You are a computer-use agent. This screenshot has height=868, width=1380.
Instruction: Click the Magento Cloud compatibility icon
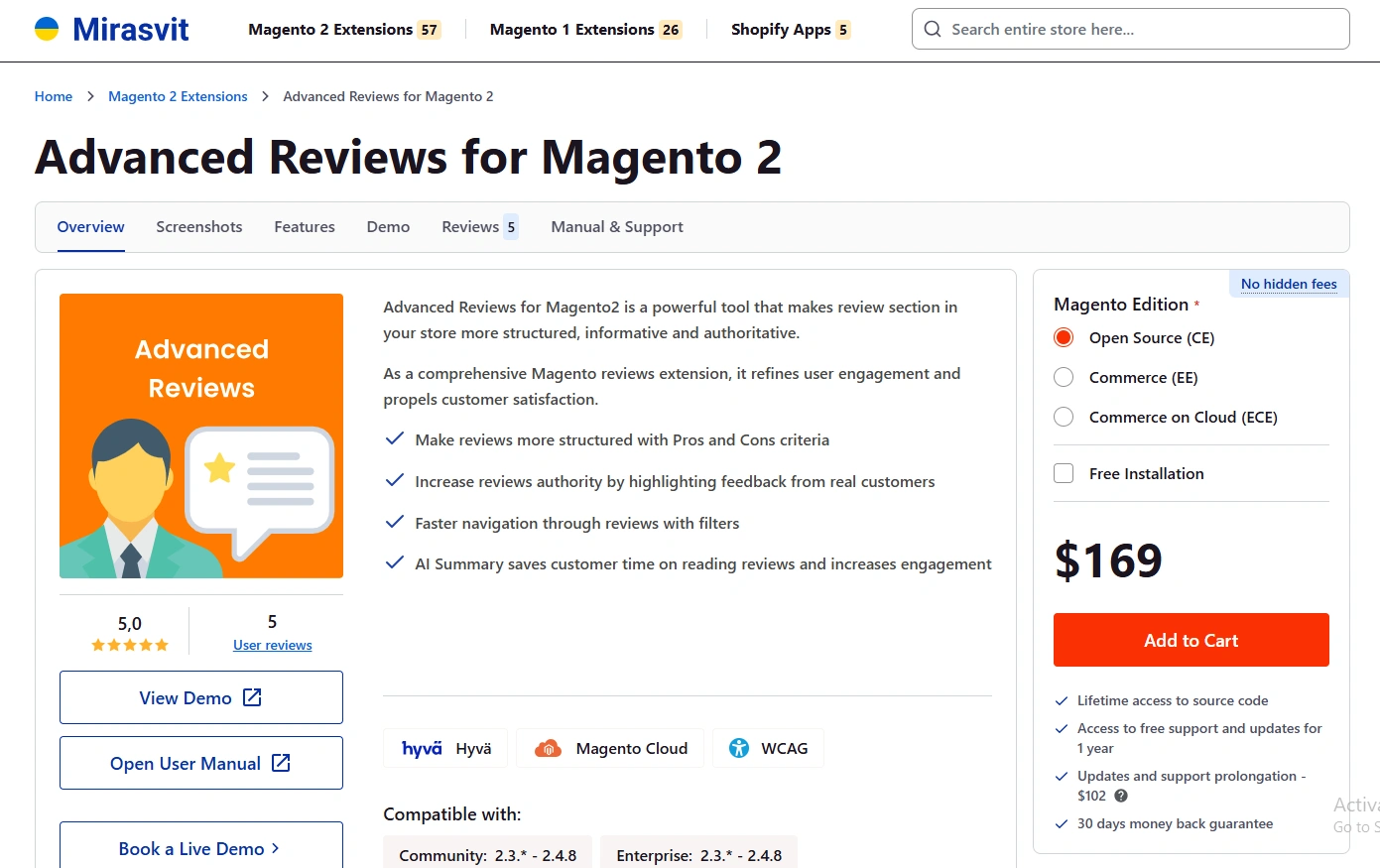click(549, 748)
